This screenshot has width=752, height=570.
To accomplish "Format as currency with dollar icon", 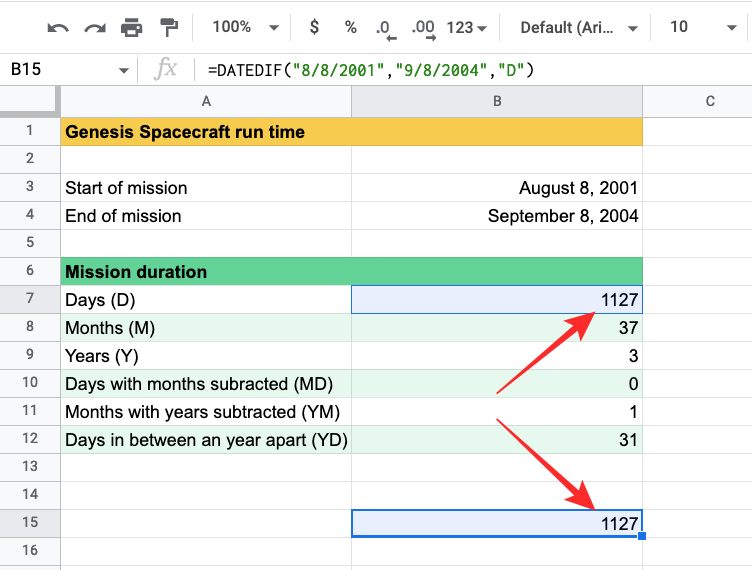I will point(314,27).
